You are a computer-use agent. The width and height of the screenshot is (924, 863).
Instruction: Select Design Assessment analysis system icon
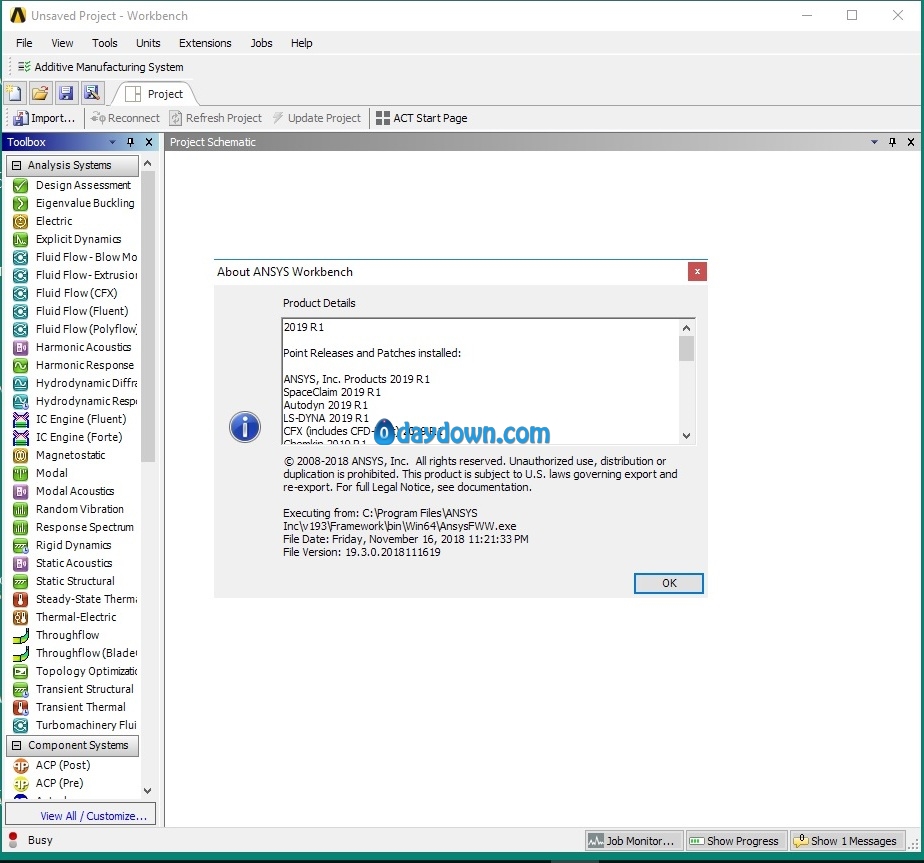[x=21, y=186]
